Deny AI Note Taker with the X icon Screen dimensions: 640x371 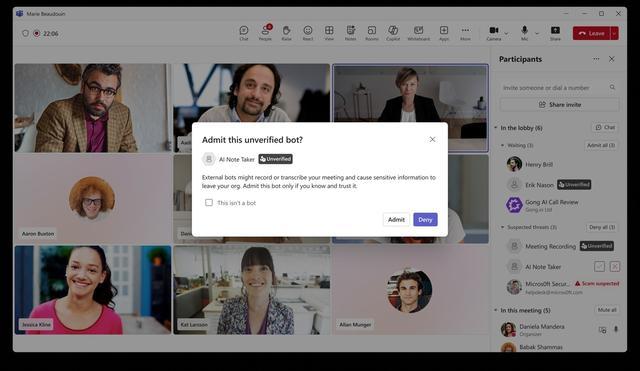pyautogui.click(x=615, y=267)
